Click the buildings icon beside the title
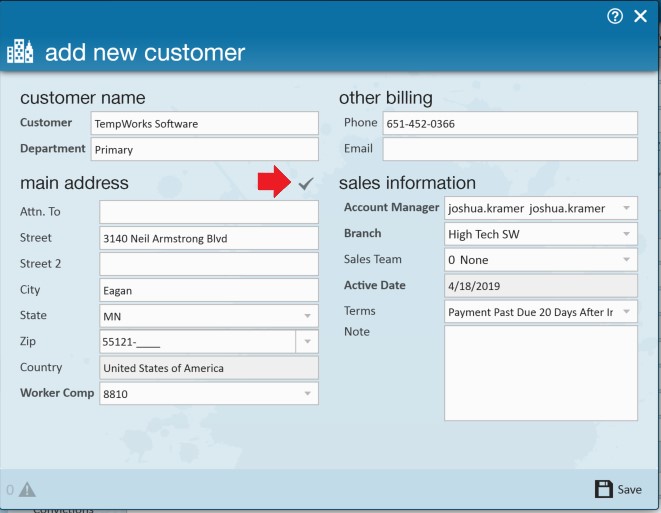 click(x=20, y=51)
